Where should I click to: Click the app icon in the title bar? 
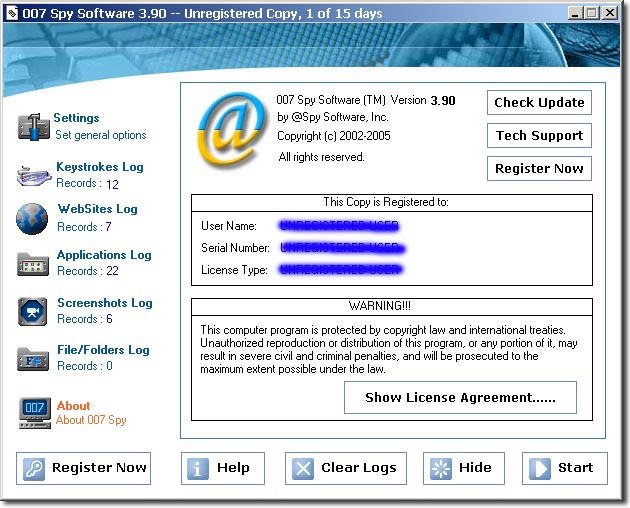coord(12,13)
